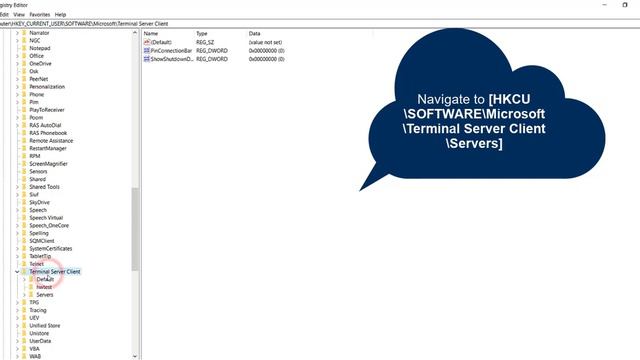Select the TabletTip folder icon
This screenshot has width=640, height=360.
(24, 256)
